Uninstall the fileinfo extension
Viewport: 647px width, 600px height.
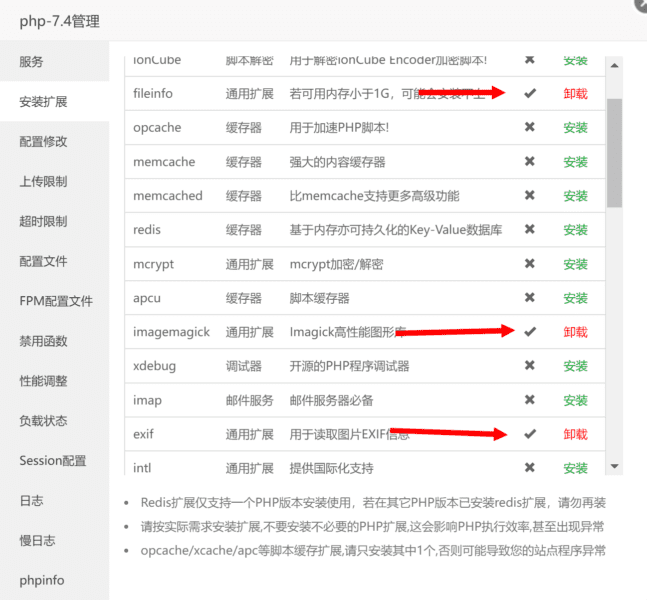(575, 94)
